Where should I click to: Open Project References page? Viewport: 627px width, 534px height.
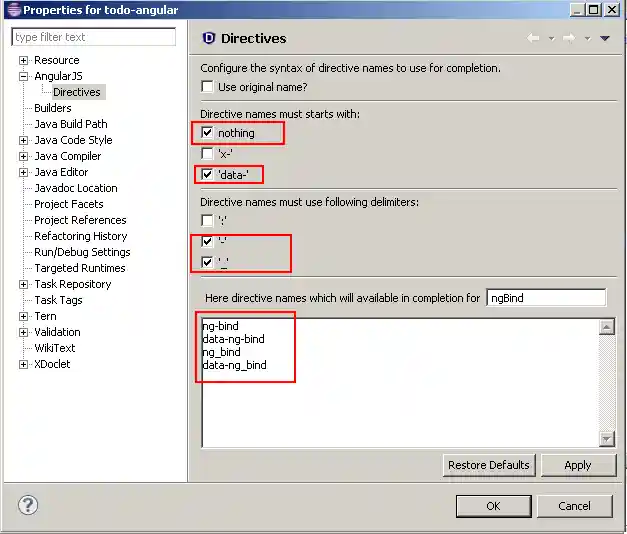pos(80,220)
